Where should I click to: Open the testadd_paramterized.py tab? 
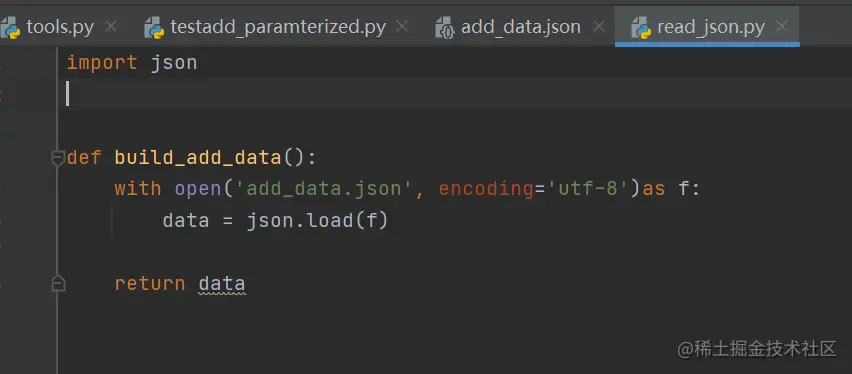pyautogui.click(x=278, y=27)
